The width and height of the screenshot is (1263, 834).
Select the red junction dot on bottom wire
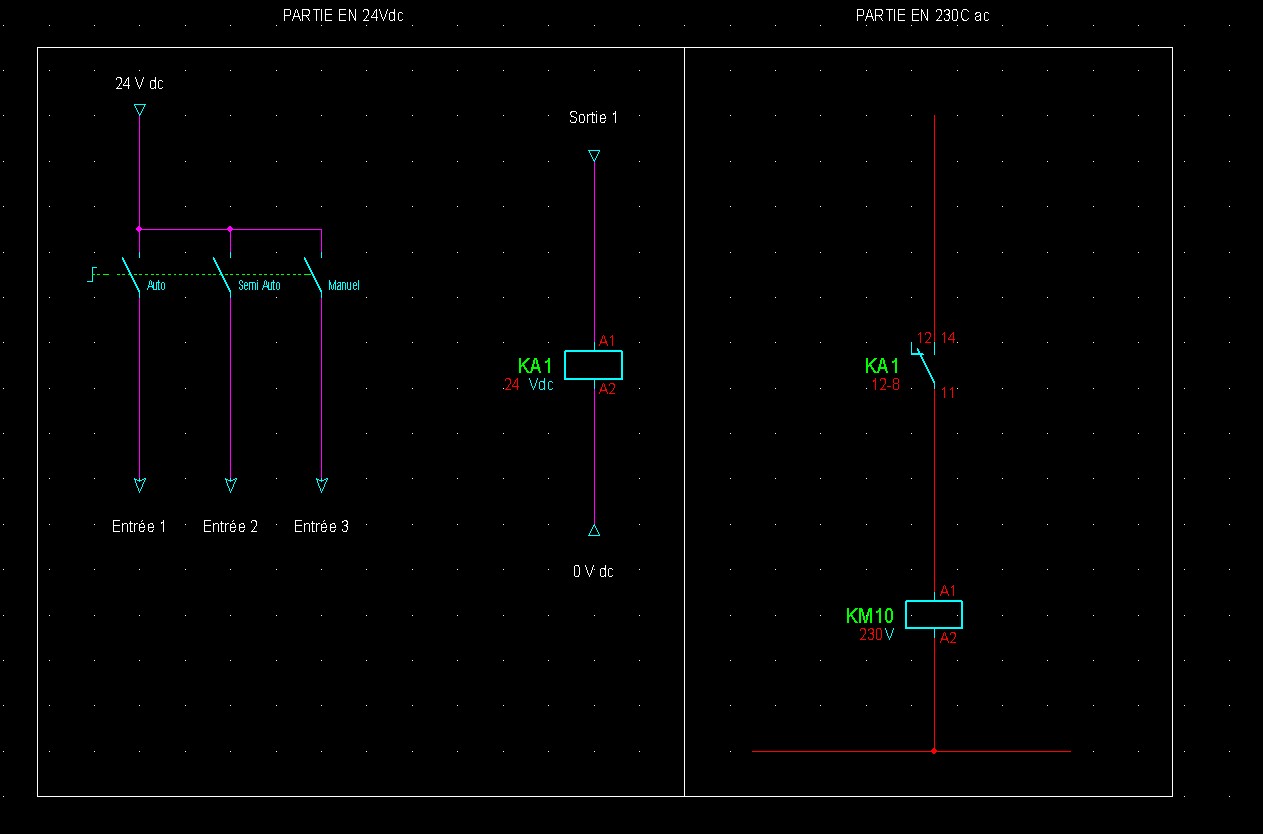[x=934, y=750]
